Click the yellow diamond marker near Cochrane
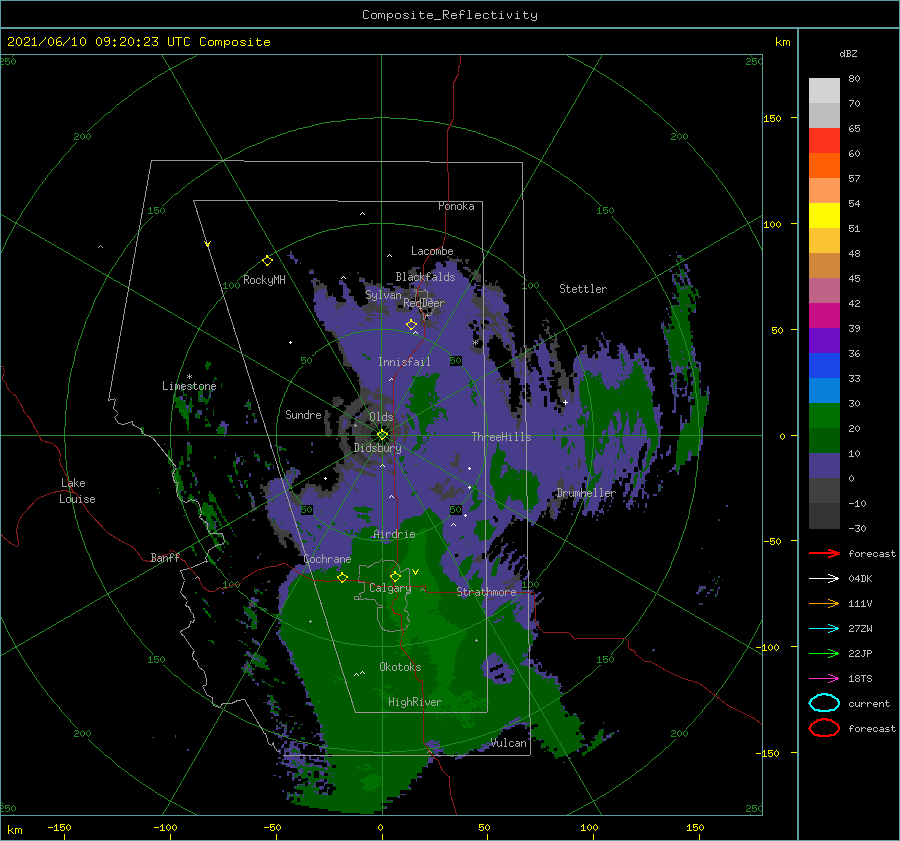This screenshot has height=841, width=900. point(342,577)
